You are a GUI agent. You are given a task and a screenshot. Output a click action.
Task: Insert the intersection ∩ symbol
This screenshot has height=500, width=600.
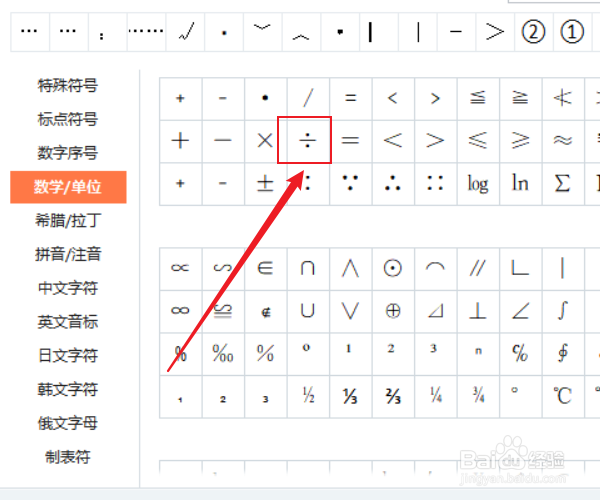[308, 268]
